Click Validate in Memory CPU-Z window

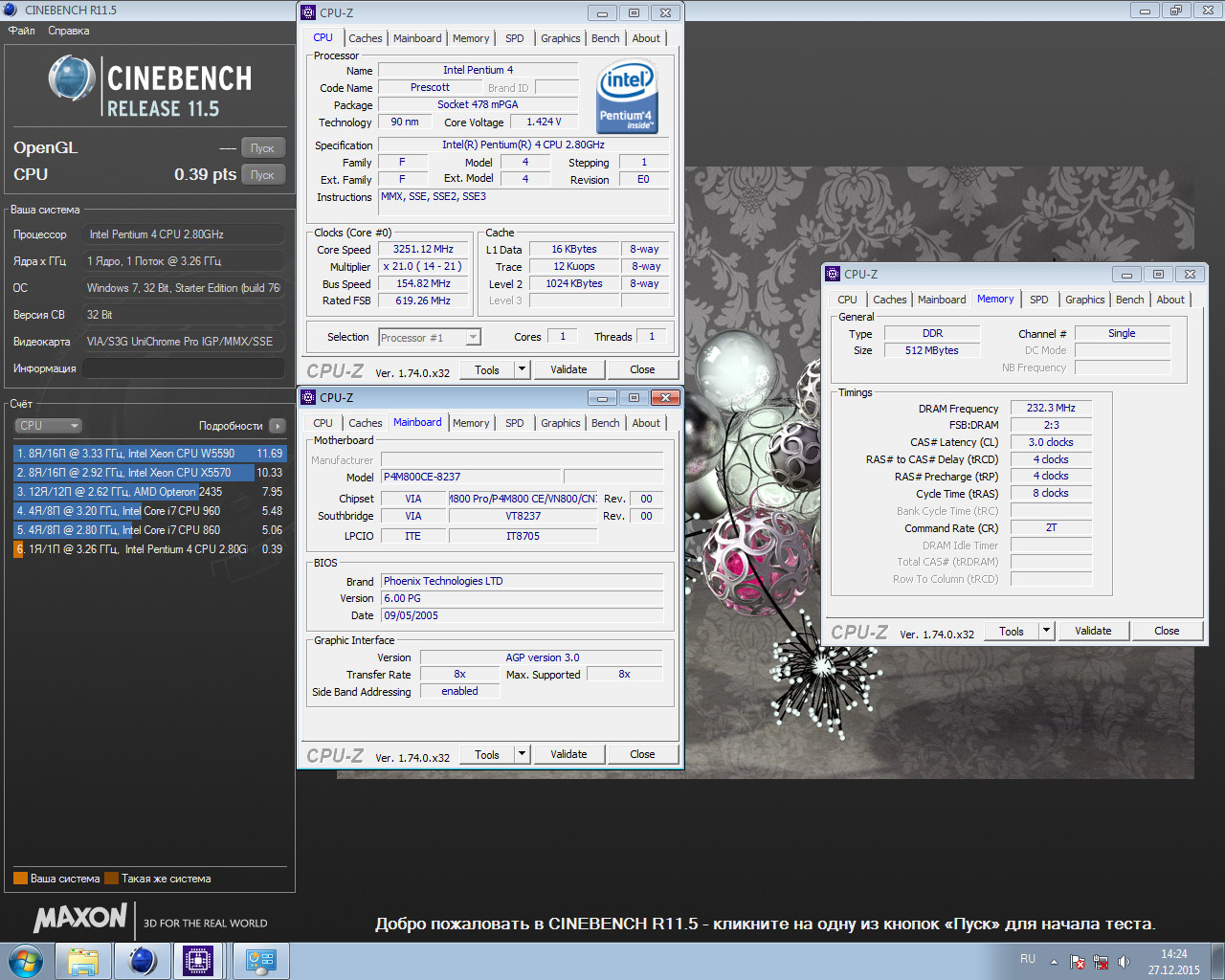click(x=1093, y=631)
